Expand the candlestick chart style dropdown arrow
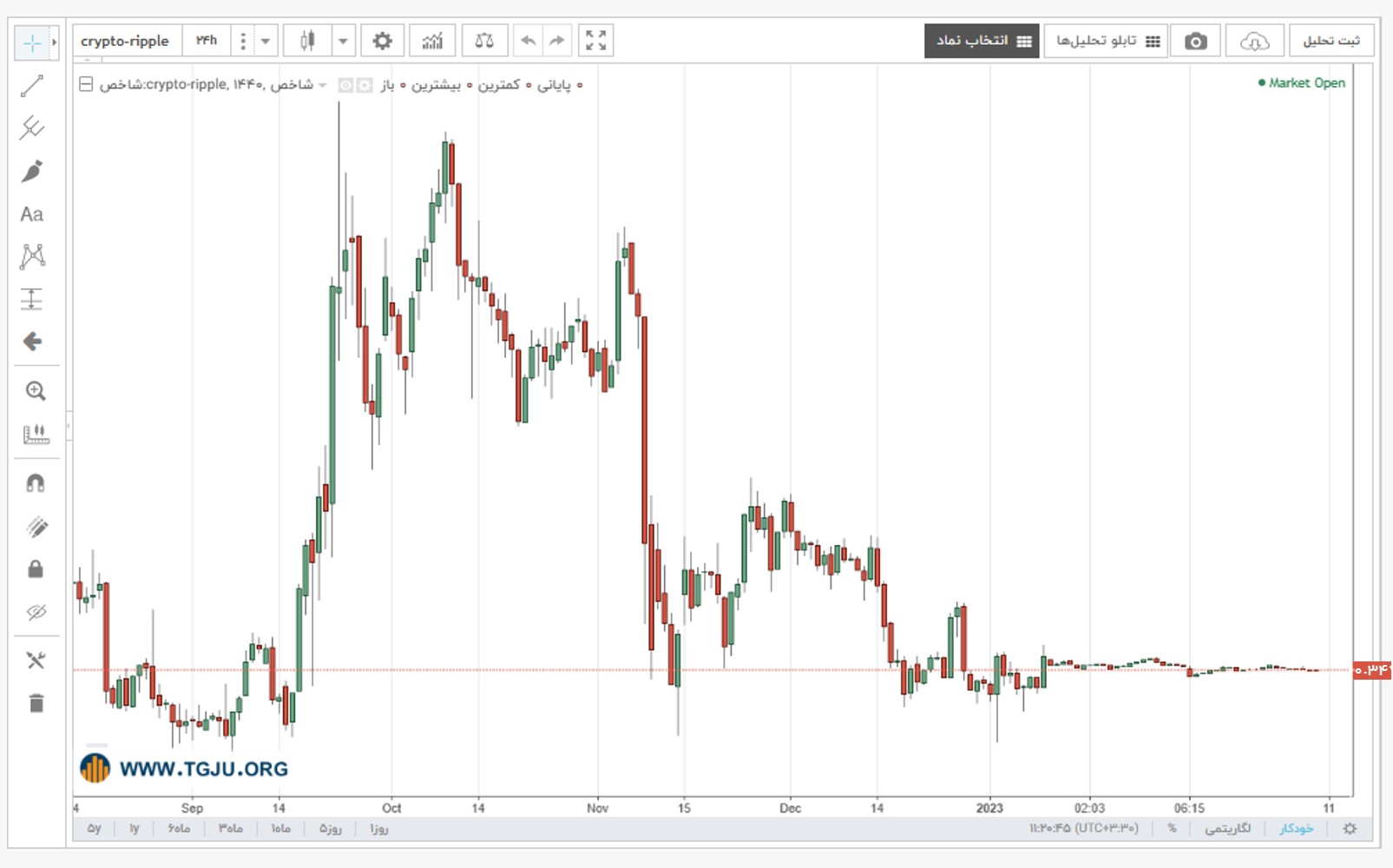 pos(343,41)
